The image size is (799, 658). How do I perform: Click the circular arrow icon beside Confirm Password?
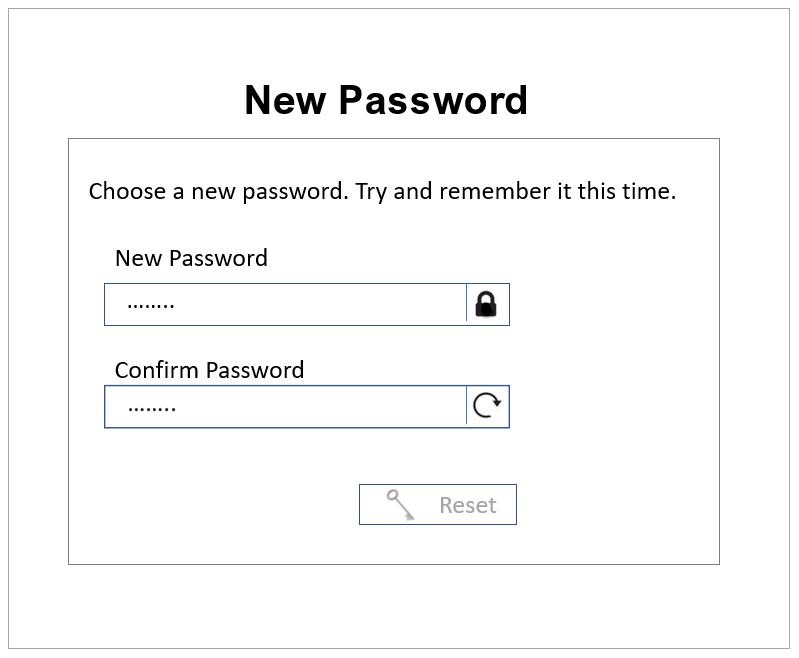coord(486,406)
